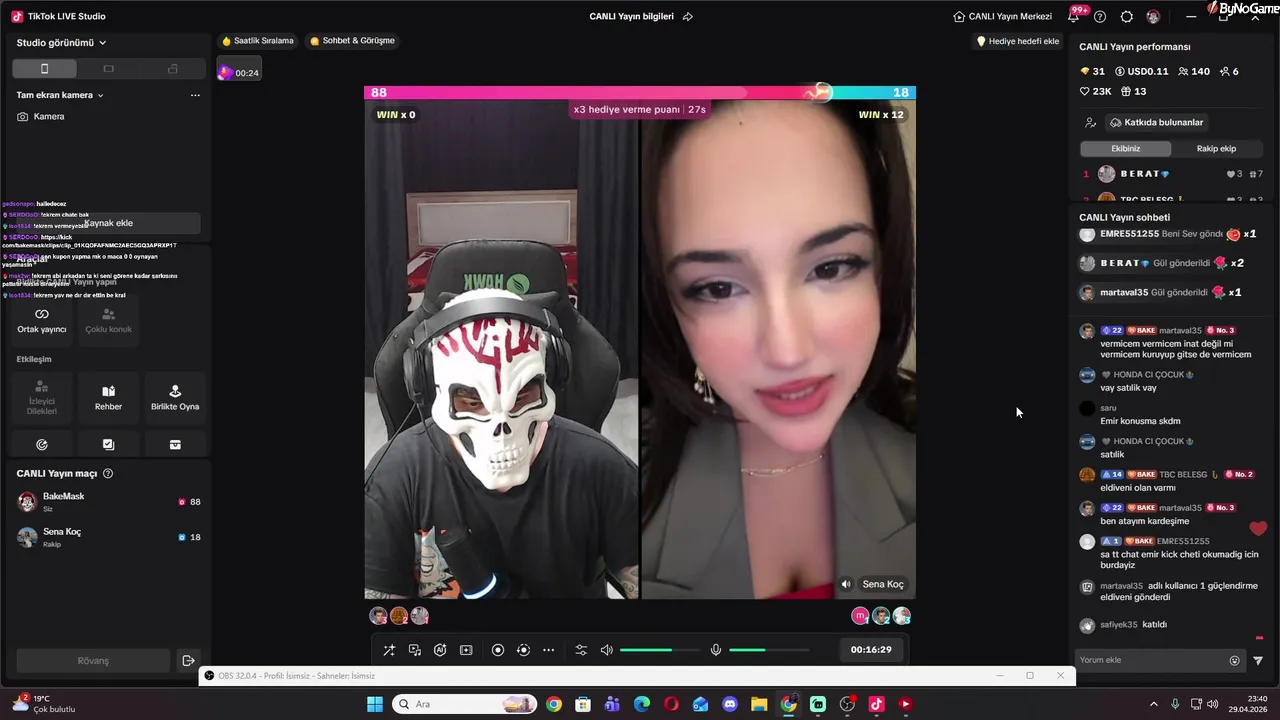Open Sohbet & Görüşme tab
The height and width of the screenshot is (720, 1280).
pyautogui.click(x=352, y=41)
